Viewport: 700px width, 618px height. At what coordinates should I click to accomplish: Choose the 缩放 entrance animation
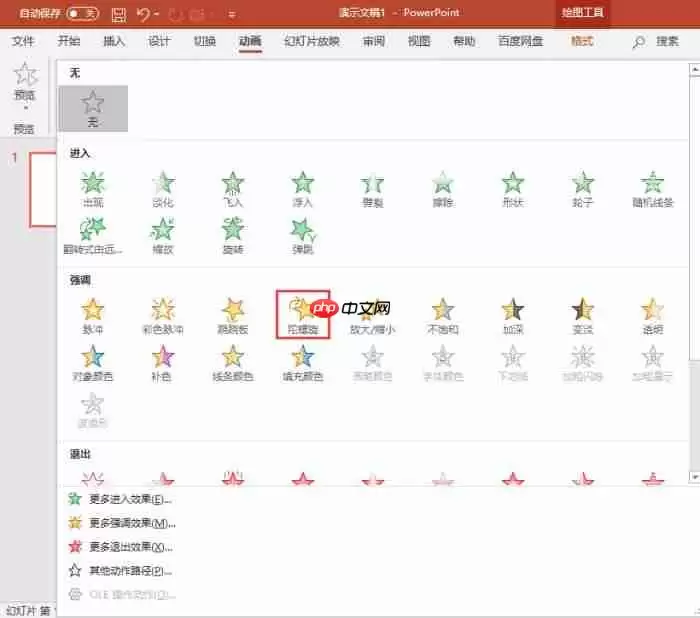point(163,236)
